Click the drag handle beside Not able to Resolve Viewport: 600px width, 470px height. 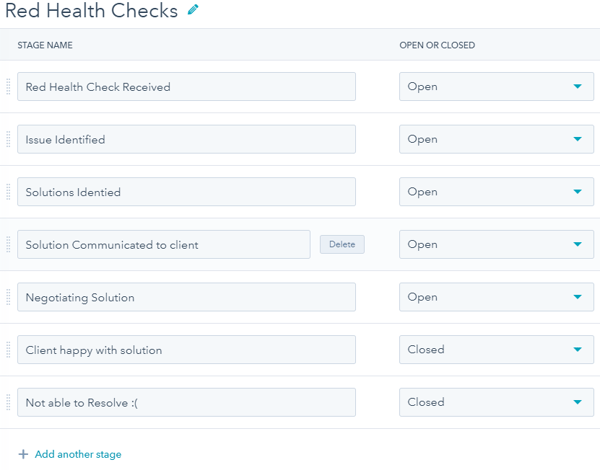tap(8, 402)
